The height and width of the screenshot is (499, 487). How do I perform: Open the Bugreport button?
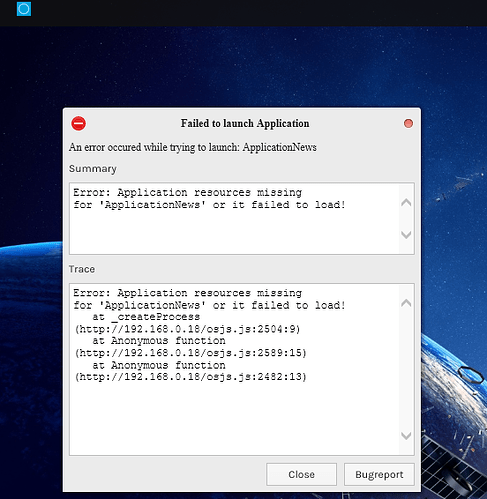pos(379,474)
